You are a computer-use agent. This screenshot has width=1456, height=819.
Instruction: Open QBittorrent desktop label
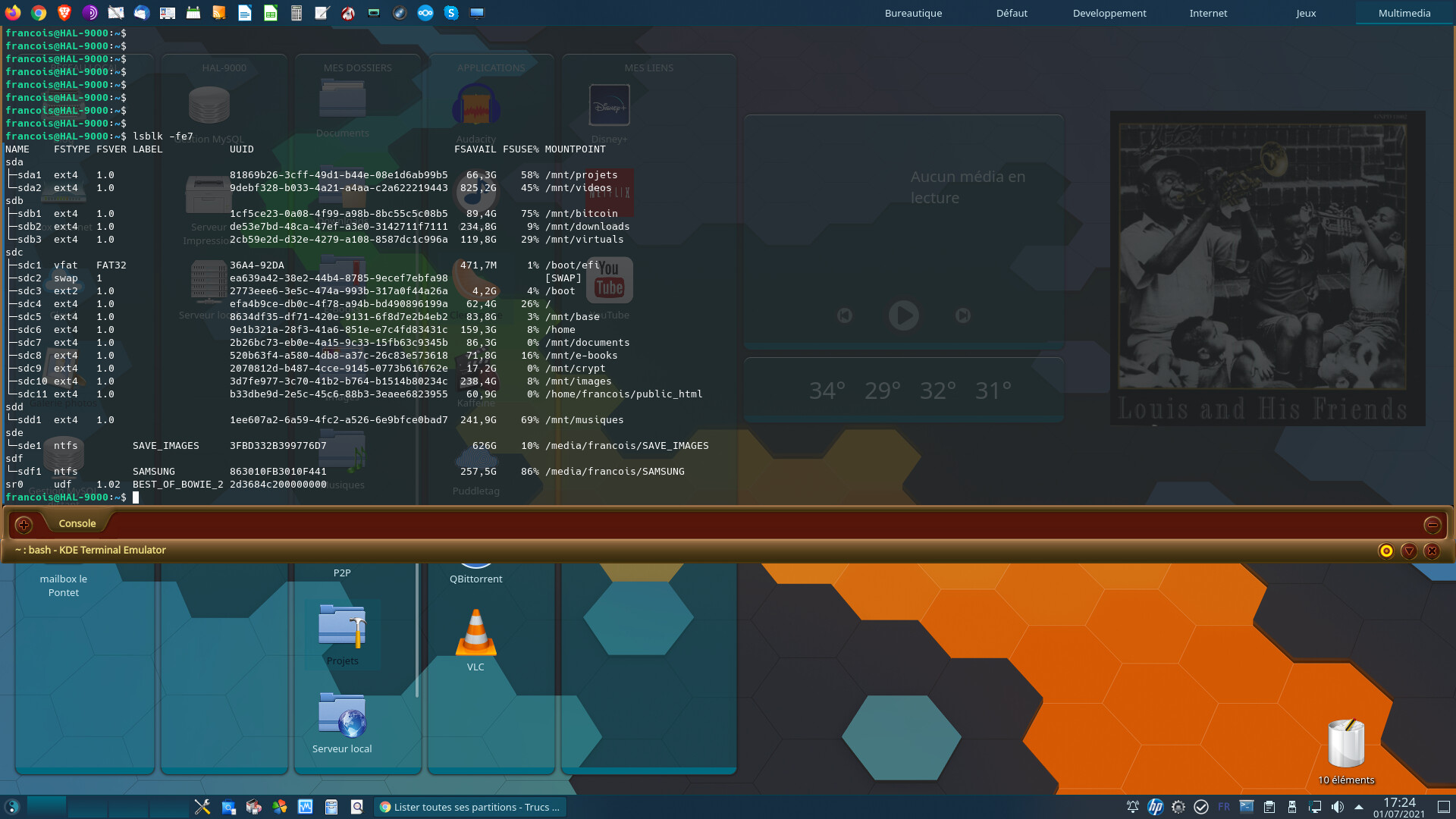pos(475,579)
